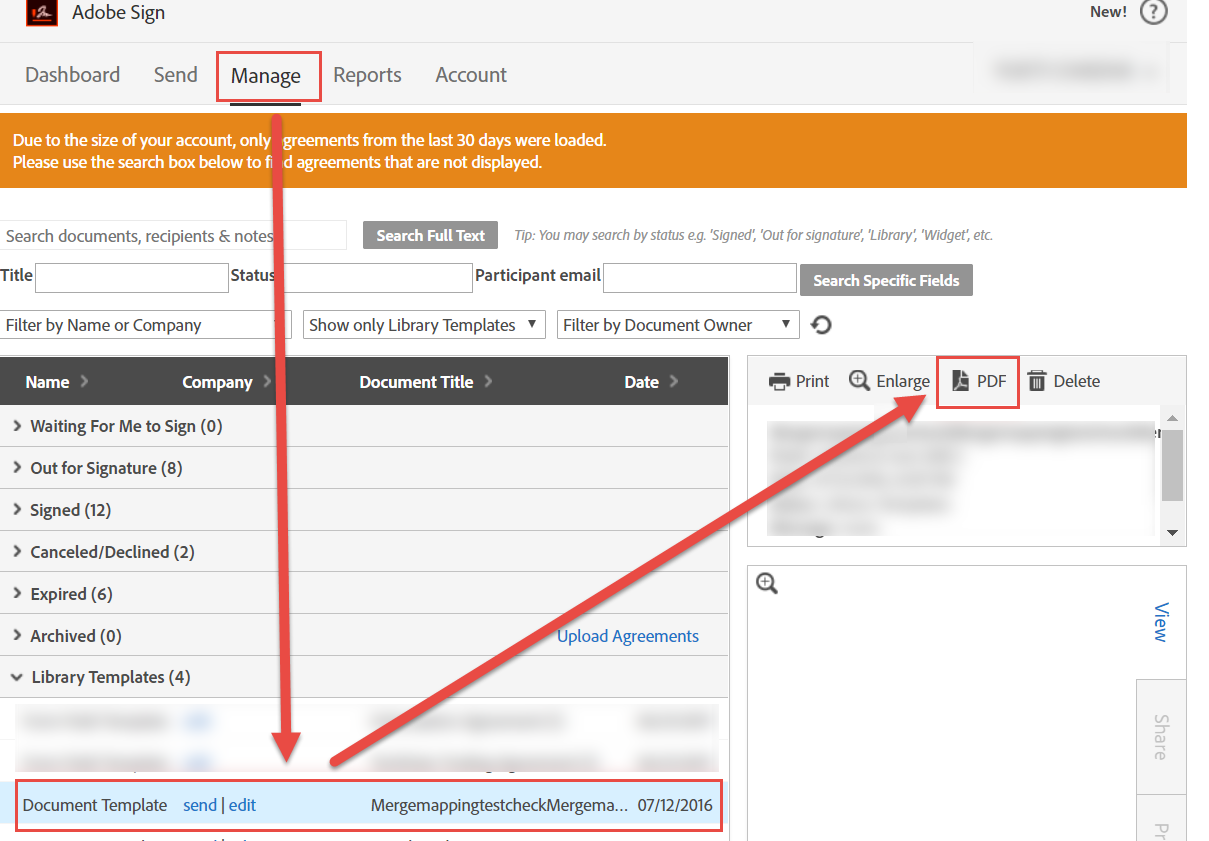The width and height of the screenshot is (1209, 841).
Task: Click the Participant email field
Action: point(700,278)
